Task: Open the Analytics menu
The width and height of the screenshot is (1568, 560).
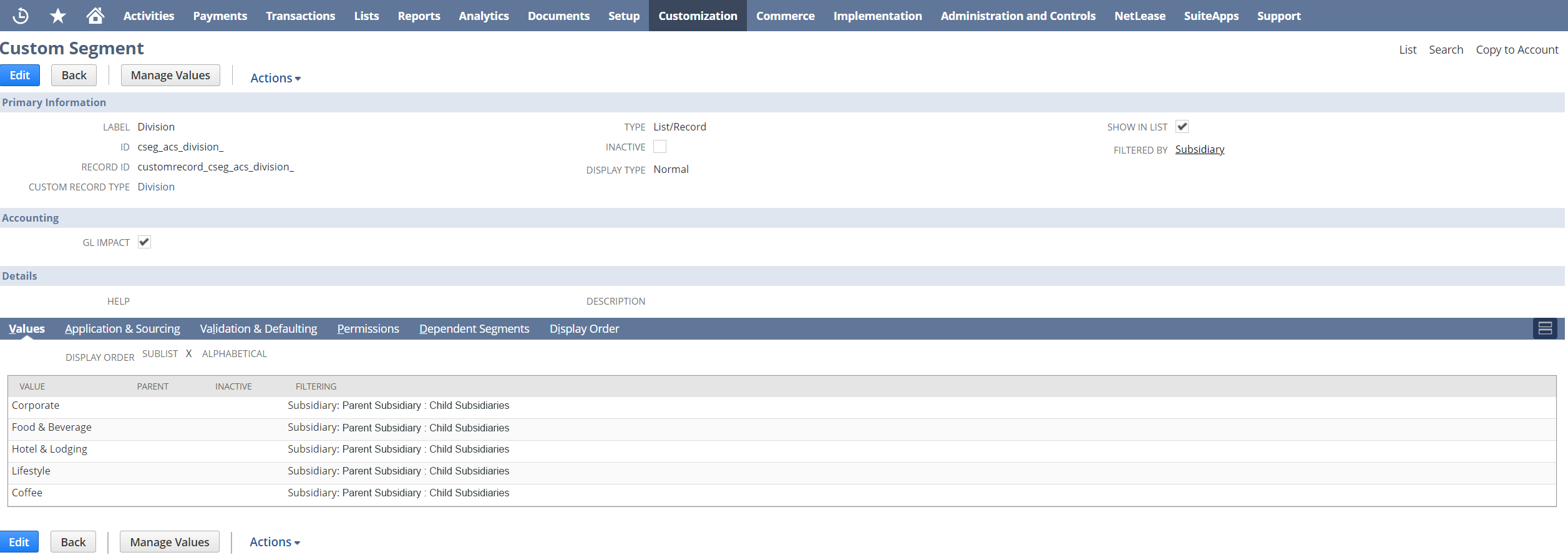Action: pos(484,16)
